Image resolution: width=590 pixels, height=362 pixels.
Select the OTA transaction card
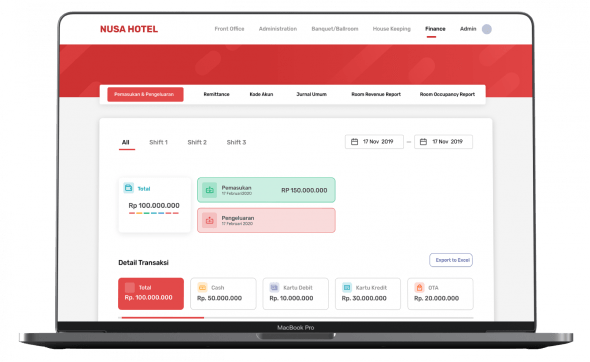pos(440,294)
